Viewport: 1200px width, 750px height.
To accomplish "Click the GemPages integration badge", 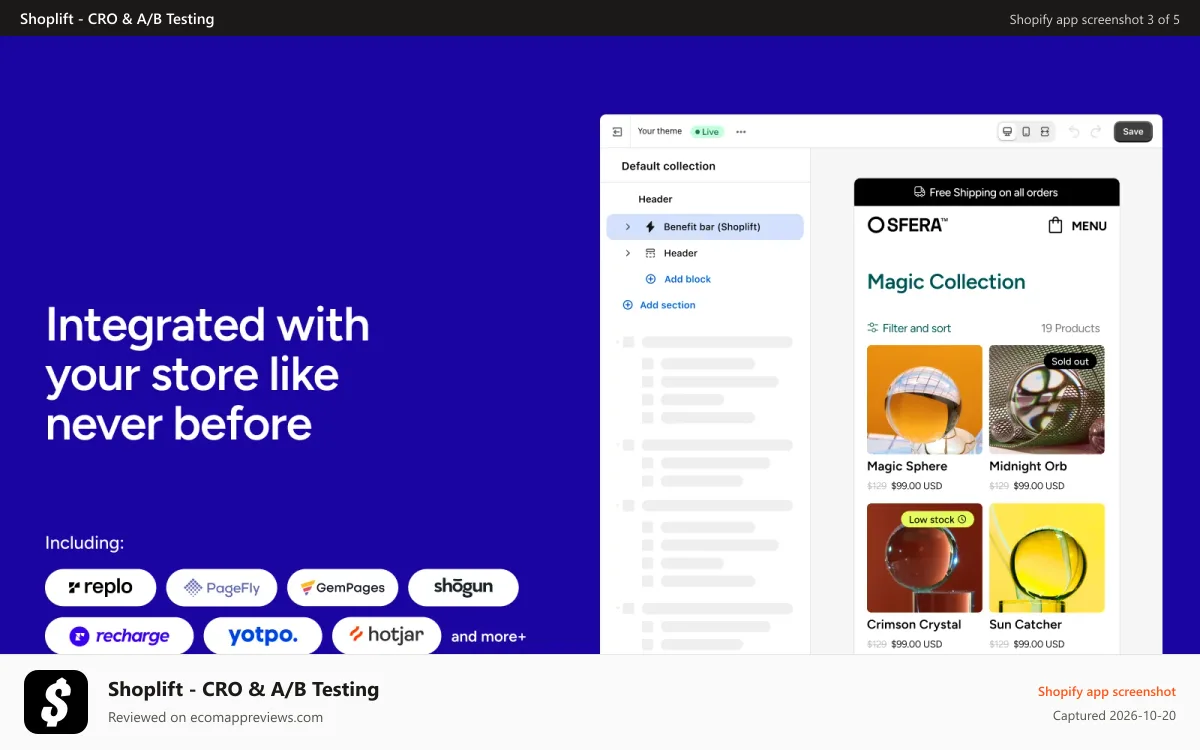I will (x=343, y=588).
